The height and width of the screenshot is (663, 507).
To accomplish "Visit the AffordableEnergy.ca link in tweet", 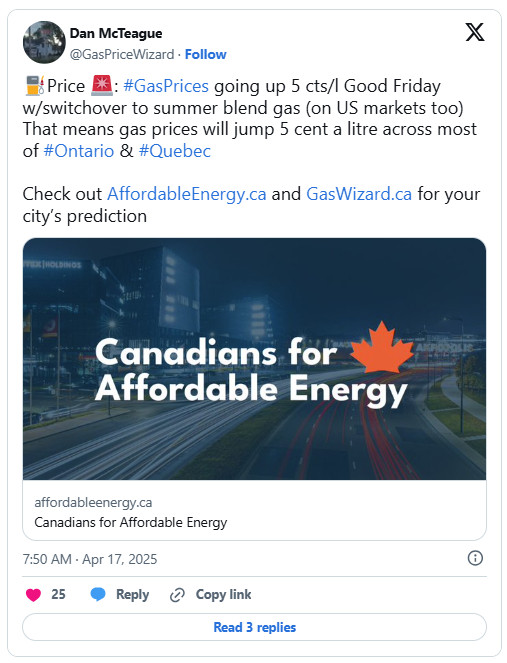I will click(x=186, y=194).
